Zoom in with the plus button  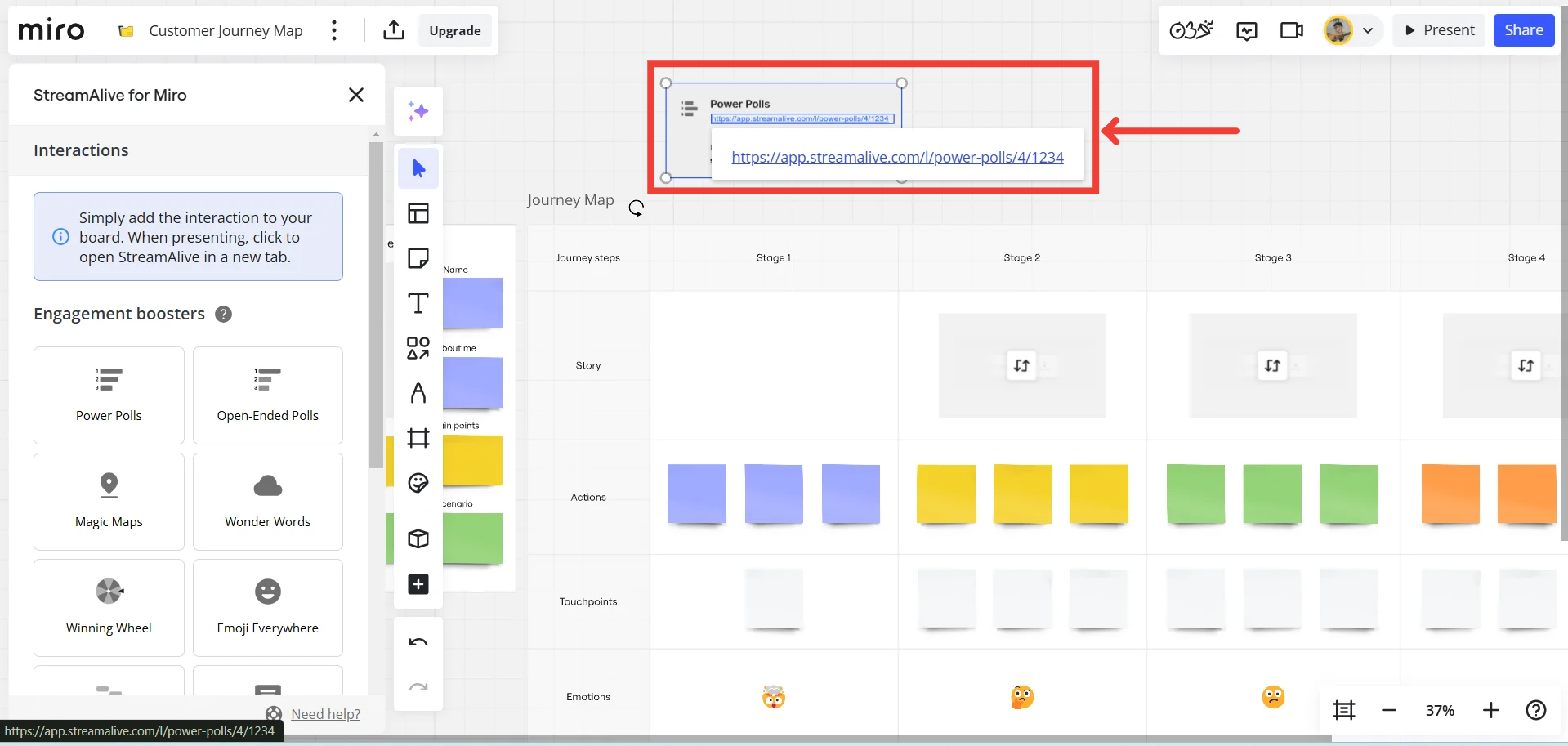click(1491, 710)
